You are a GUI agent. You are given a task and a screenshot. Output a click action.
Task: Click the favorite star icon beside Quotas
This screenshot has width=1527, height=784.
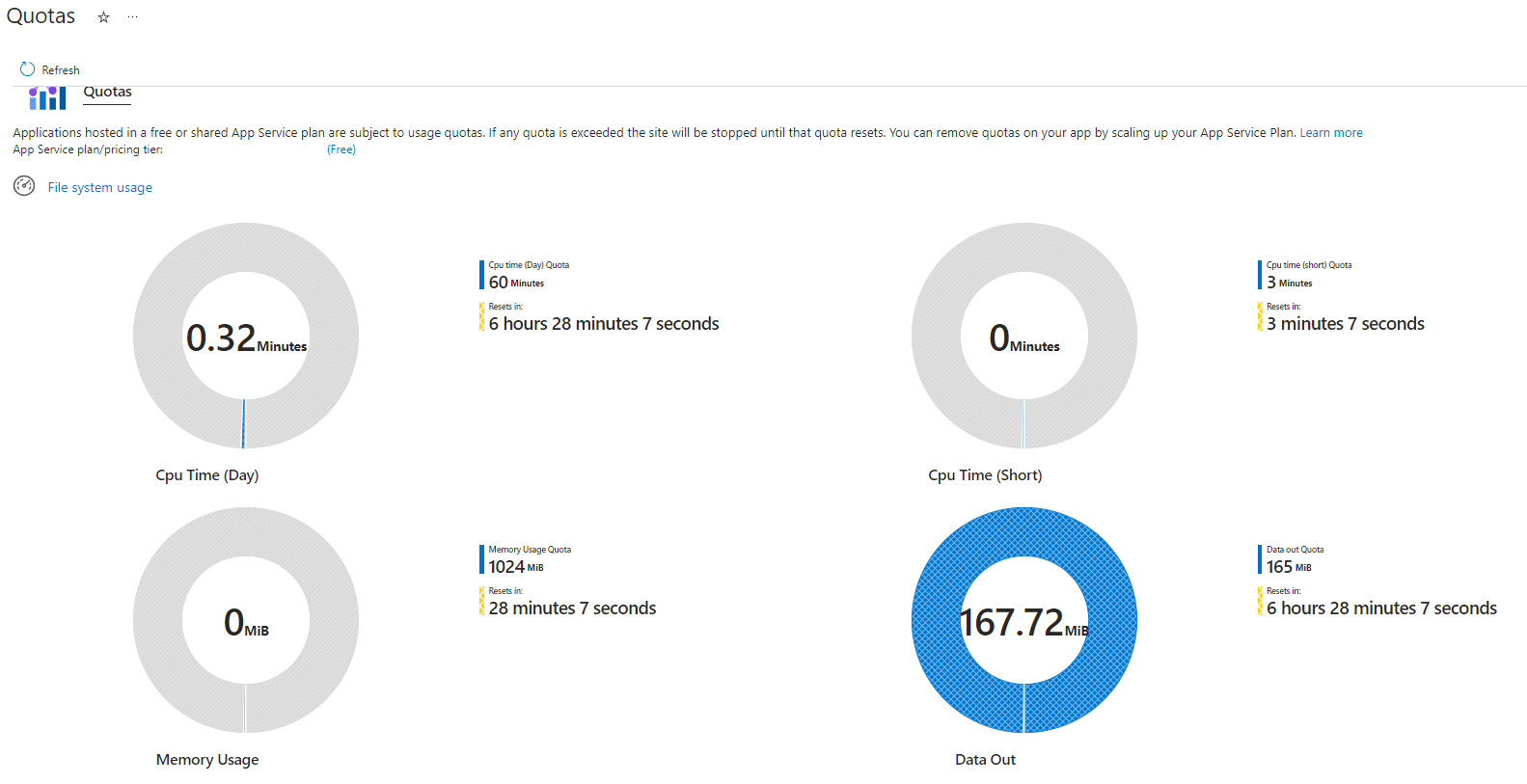tap(104, 17)
